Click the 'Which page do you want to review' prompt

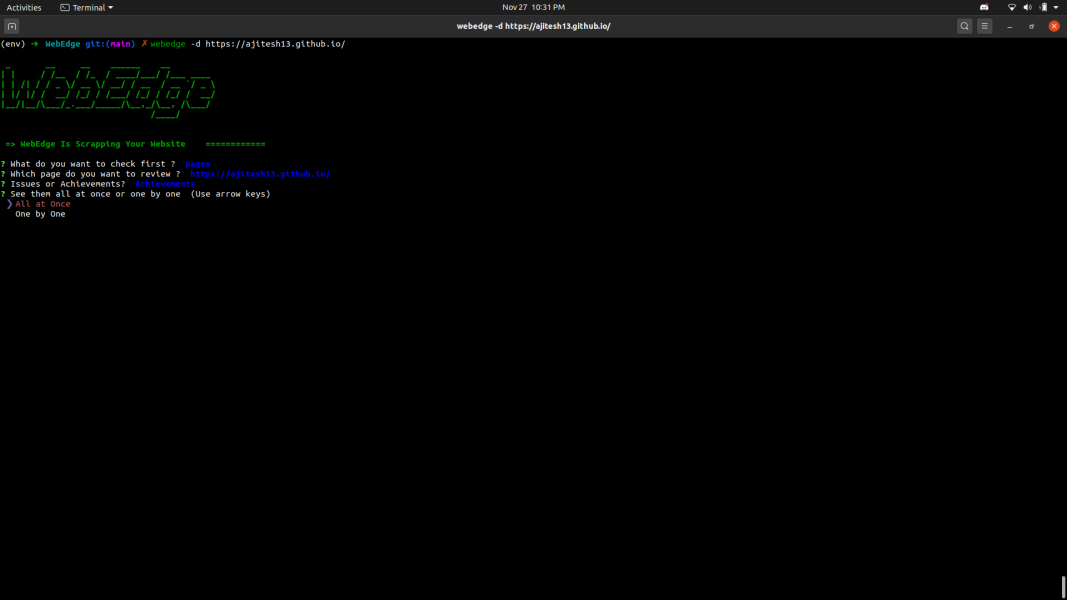click(95, 174)
